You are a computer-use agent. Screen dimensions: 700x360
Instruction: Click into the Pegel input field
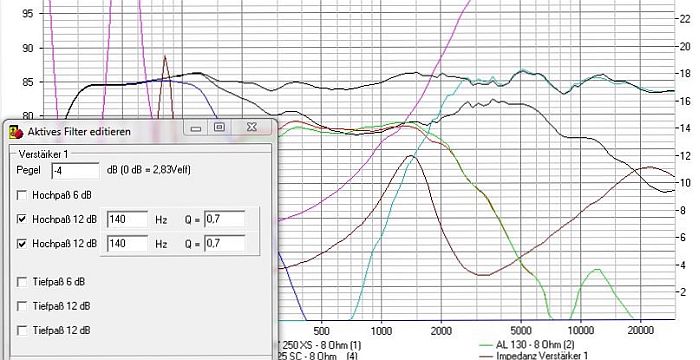(x=75, y=170)
